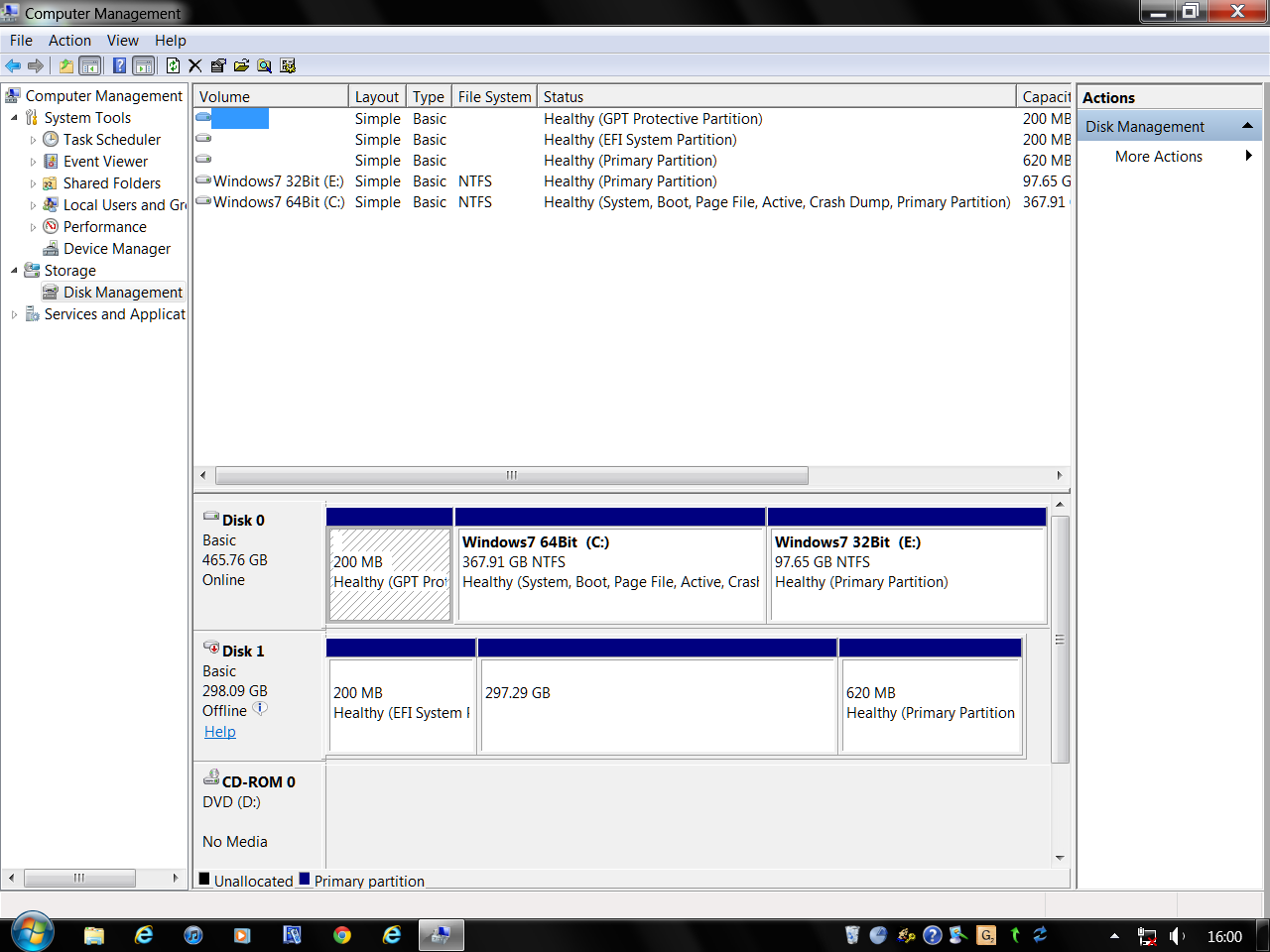Click the Performance tree icon
This screenshot has width=1270, height=952.
click(x=51, y=227)
